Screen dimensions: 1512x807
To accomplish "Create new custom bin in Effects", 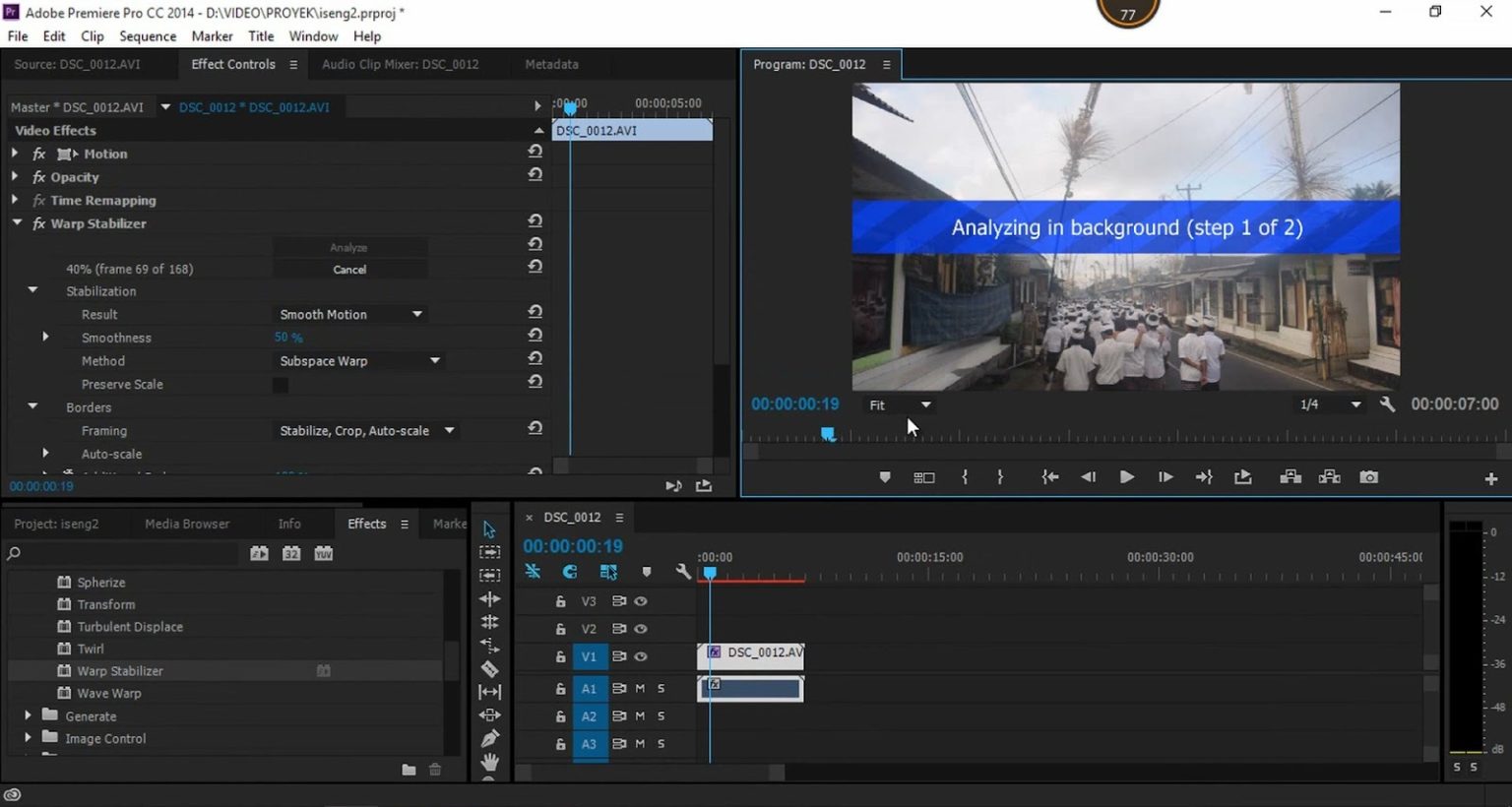I will pos(409,770).
